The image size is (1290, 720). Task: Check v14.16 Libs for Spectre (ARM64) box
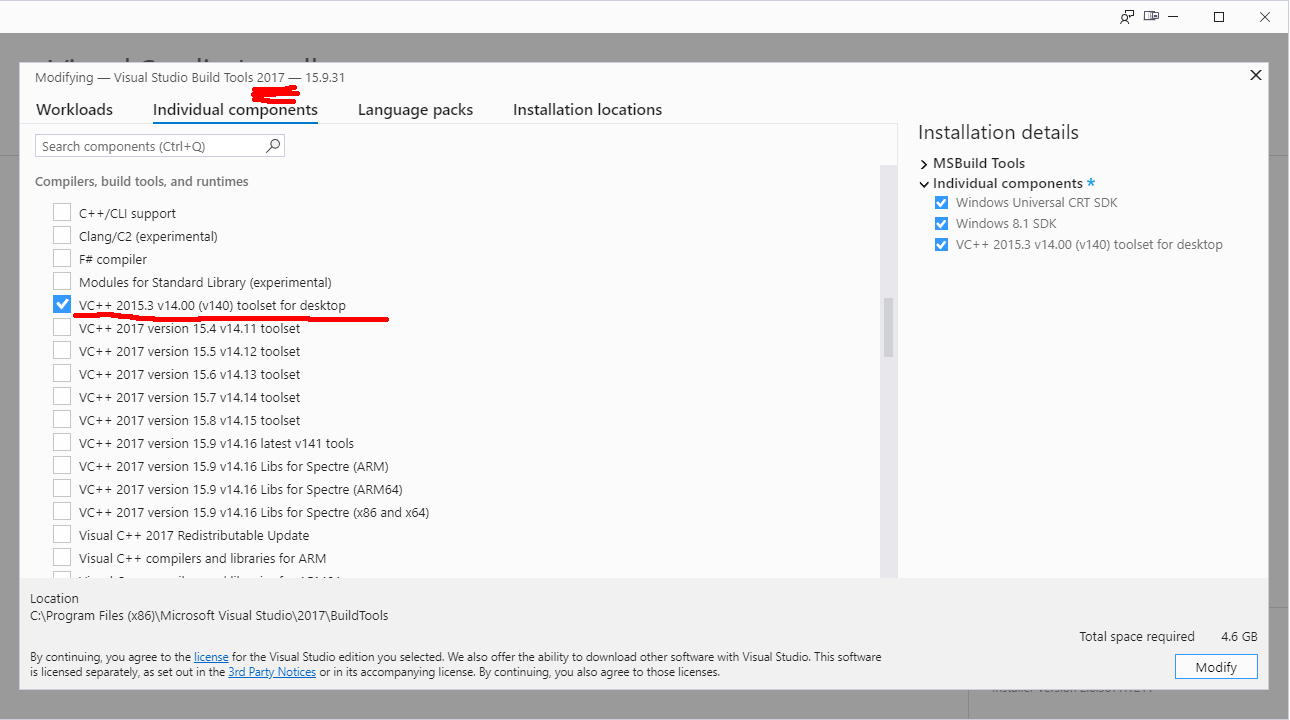62,489
